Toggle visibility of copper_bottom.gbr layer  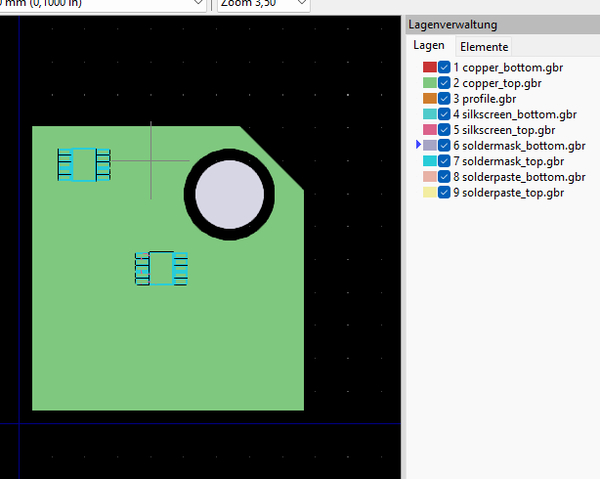pyautogui.click(x=444, y=67)
